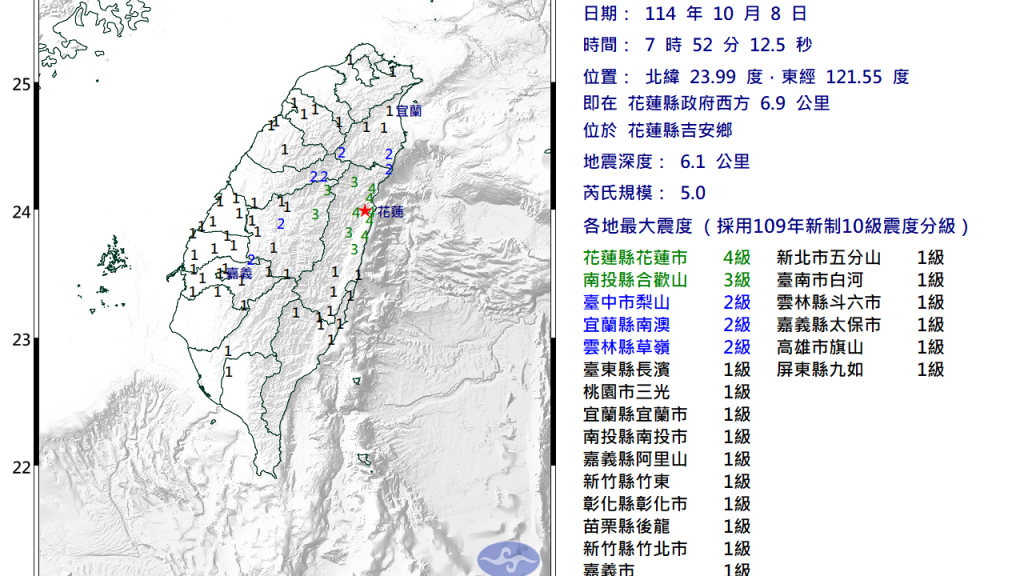
Task: Select the 南投縣合歡山 3級 intensity entry
Action: pyautogui.click(x=667, y=280)
